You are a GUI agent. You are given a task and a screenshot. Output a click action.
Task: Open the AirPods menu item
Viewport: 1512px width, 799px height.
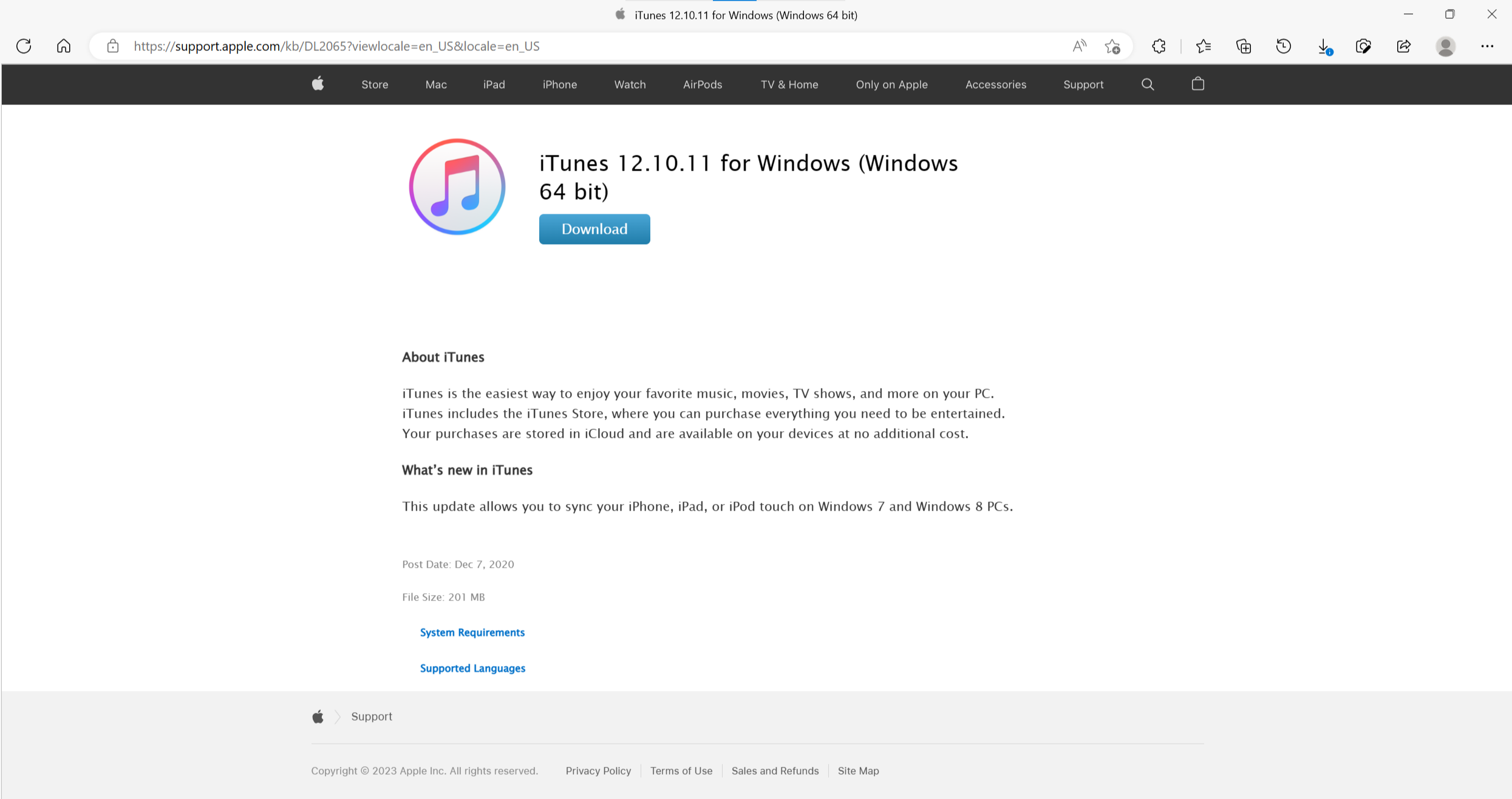click(703, 84)
